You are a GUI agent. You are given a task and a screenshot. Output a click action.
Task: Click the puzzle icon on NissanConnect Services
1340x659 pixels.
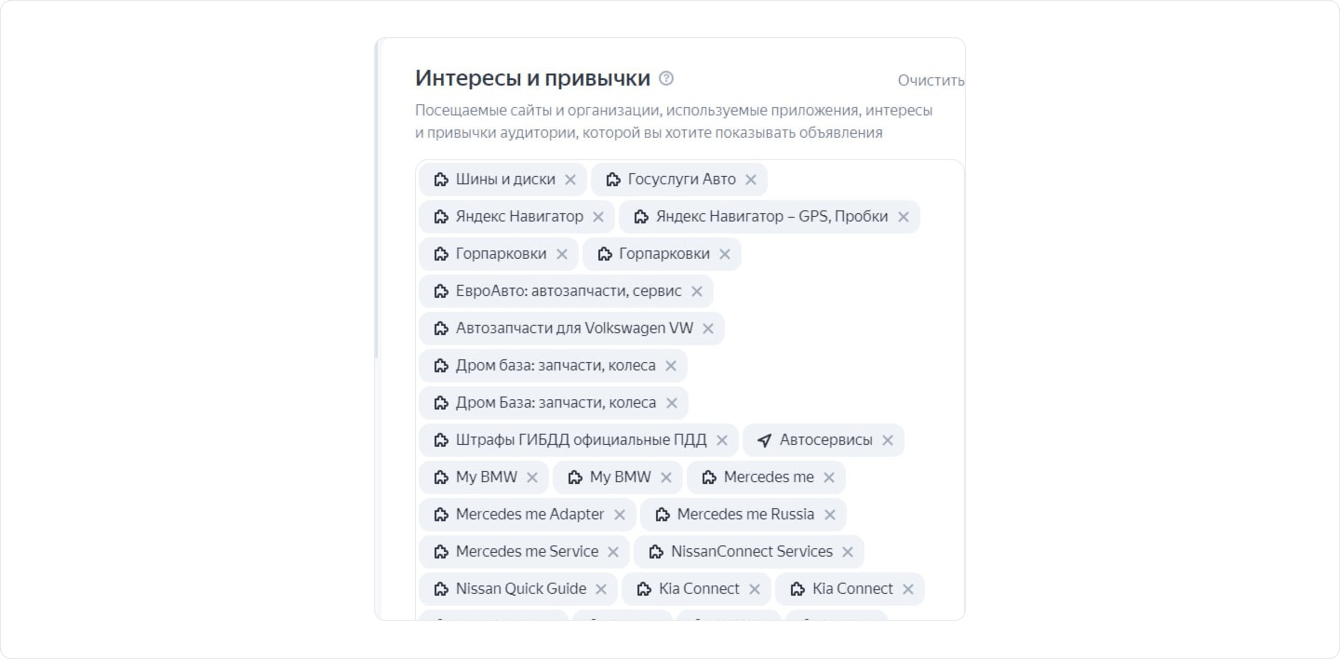coord(656,552)
